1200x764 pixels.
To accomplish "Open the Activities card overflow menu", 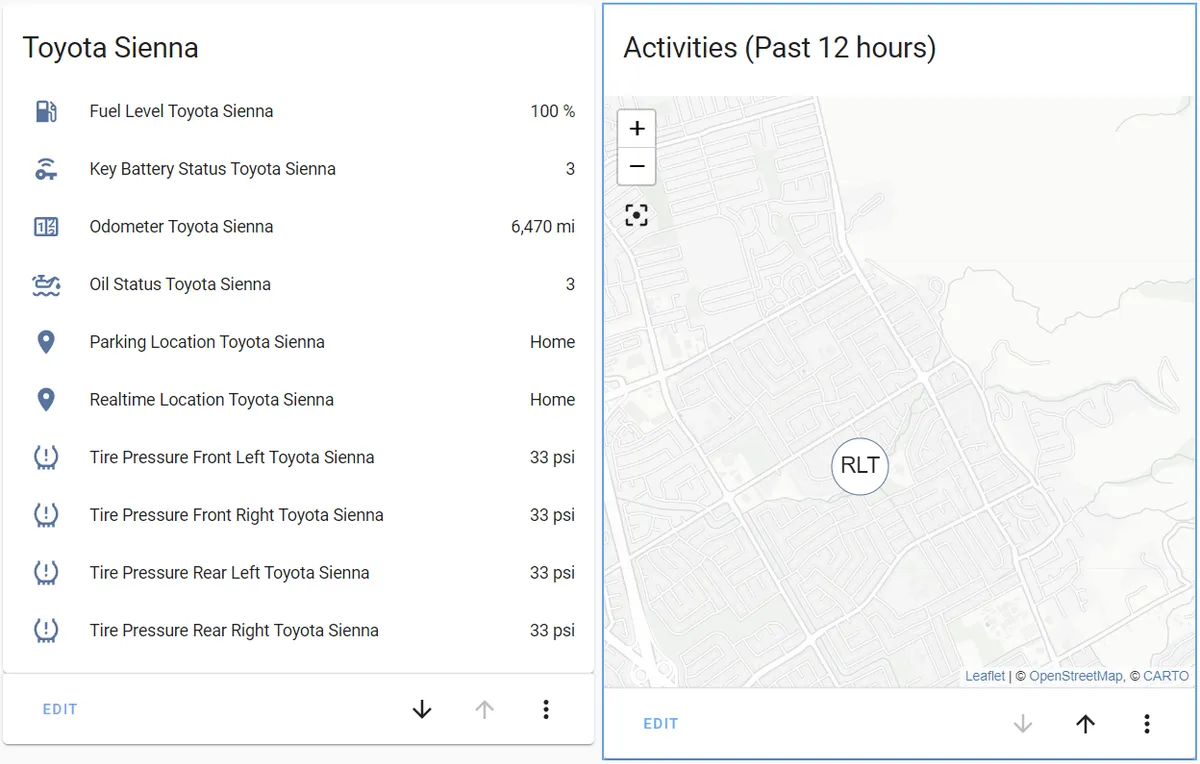I will point(1147,724).
